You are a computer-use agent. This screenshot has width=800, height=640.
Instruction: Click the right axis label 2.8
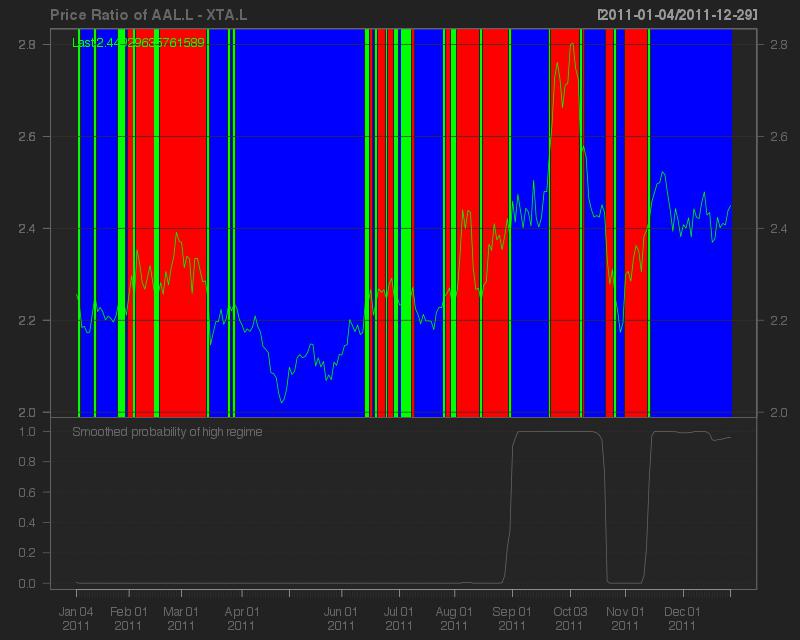[x=779, y=44]
